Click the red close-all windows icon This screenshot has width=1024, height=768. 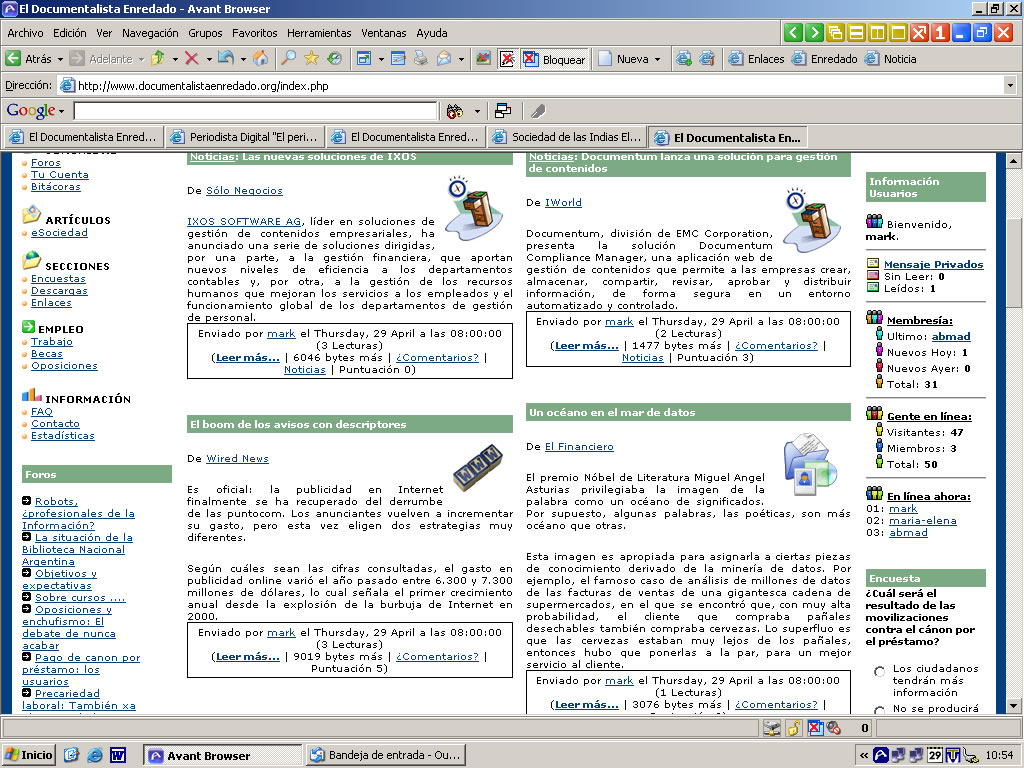(920, 33)
